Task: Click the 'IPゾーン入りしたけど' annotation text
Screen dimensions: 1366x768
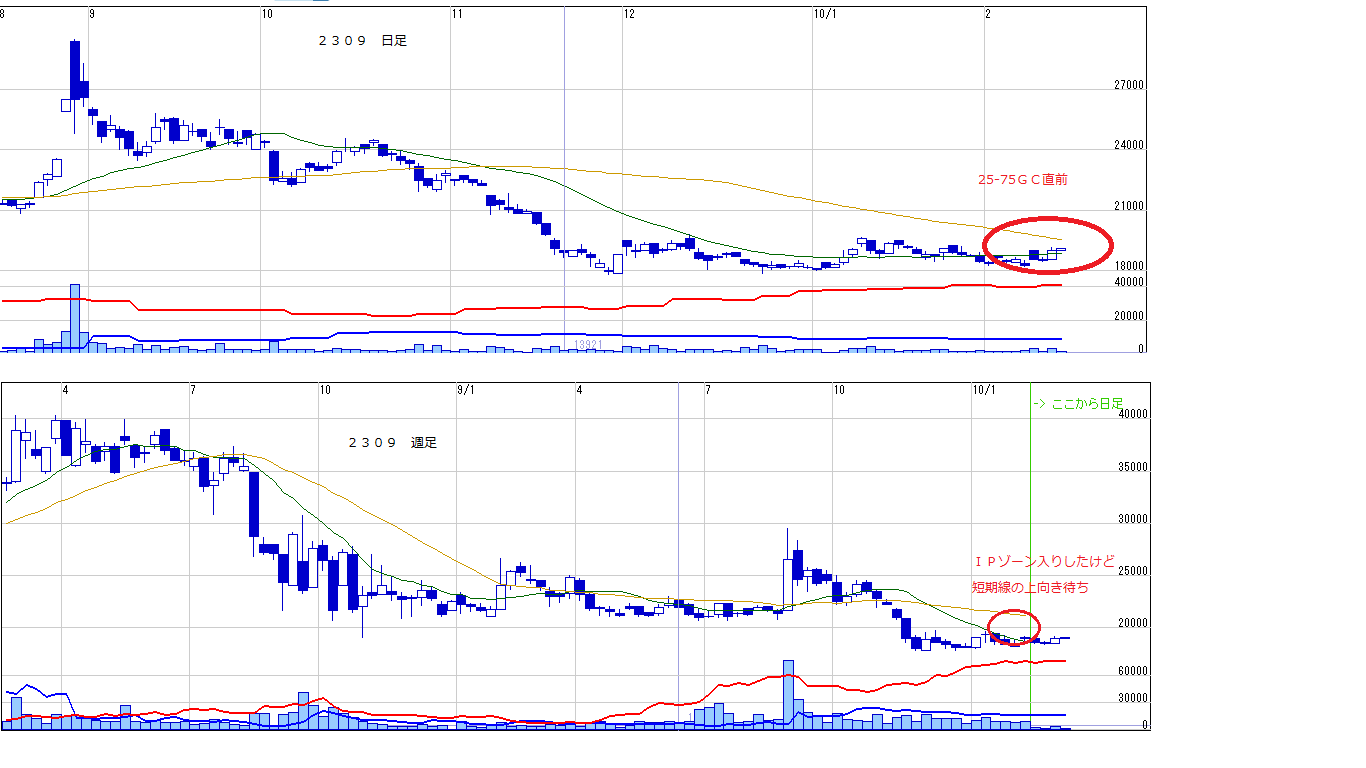Action: pyautogui.click(x=1043, y=562)
